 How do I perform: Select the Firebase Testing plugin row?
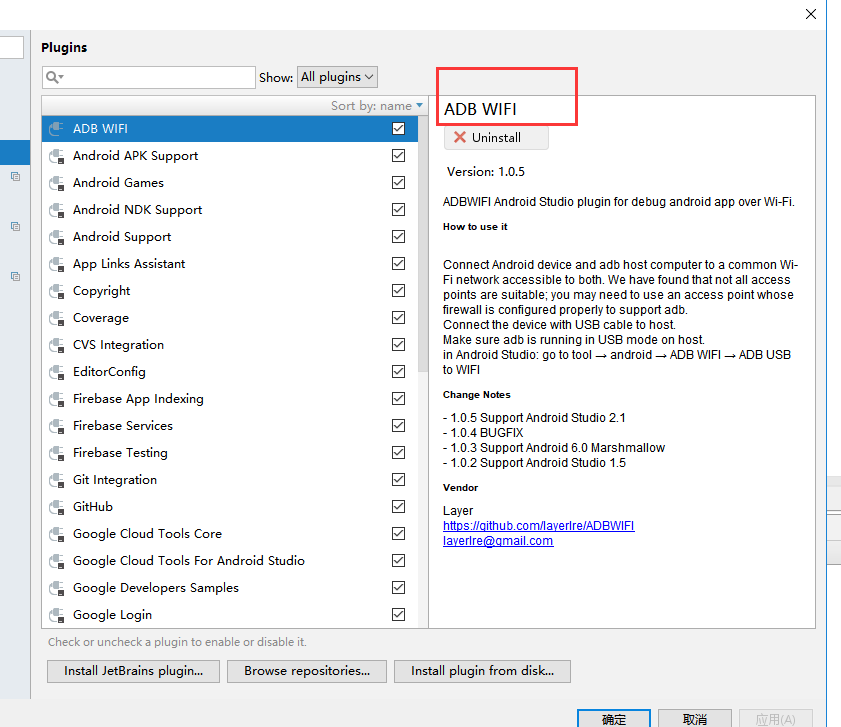(x=230, y=453)
